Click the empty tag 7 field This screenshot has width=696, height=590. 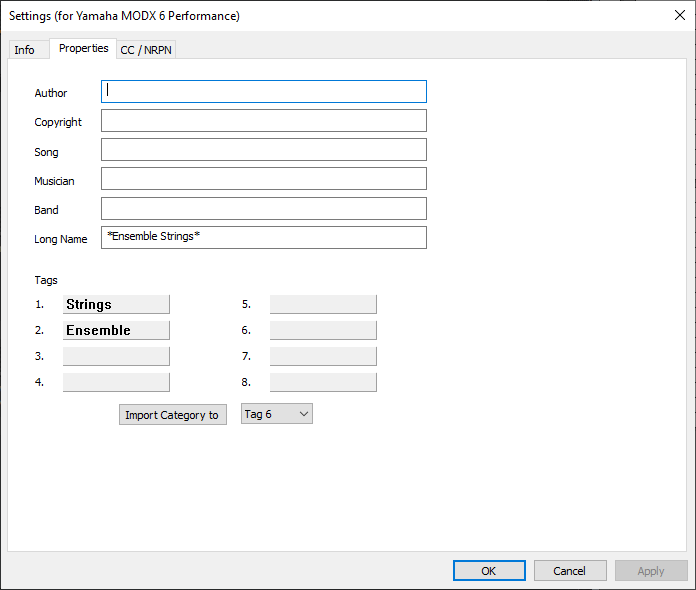[x=323, y=356]
